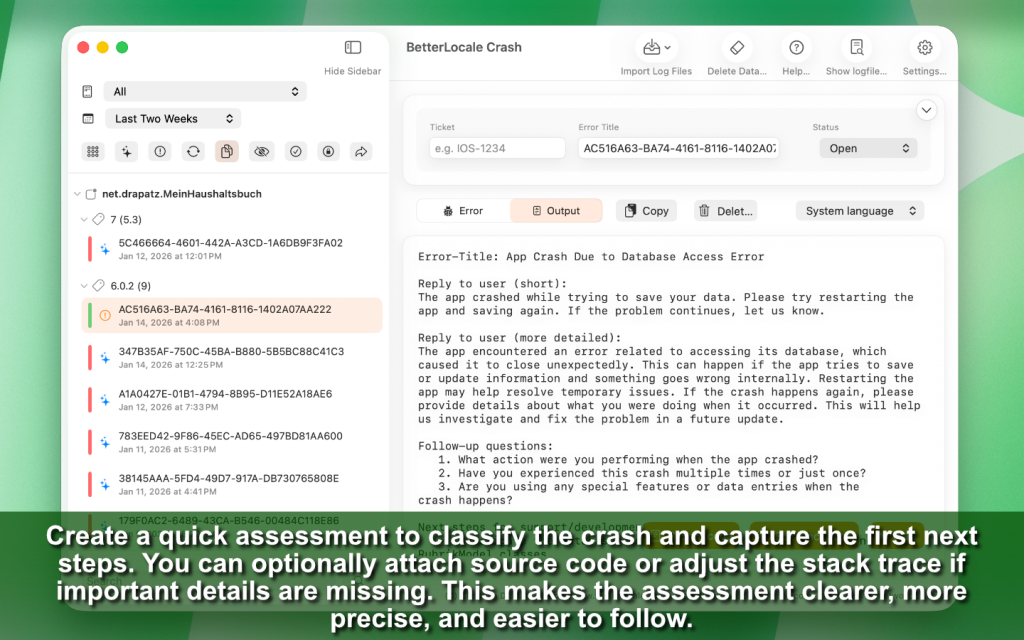Click the Delete Data eraser icon
The height and width of the screenshot is (640, 1024).
pyautogui.click(x=737, y=48)
